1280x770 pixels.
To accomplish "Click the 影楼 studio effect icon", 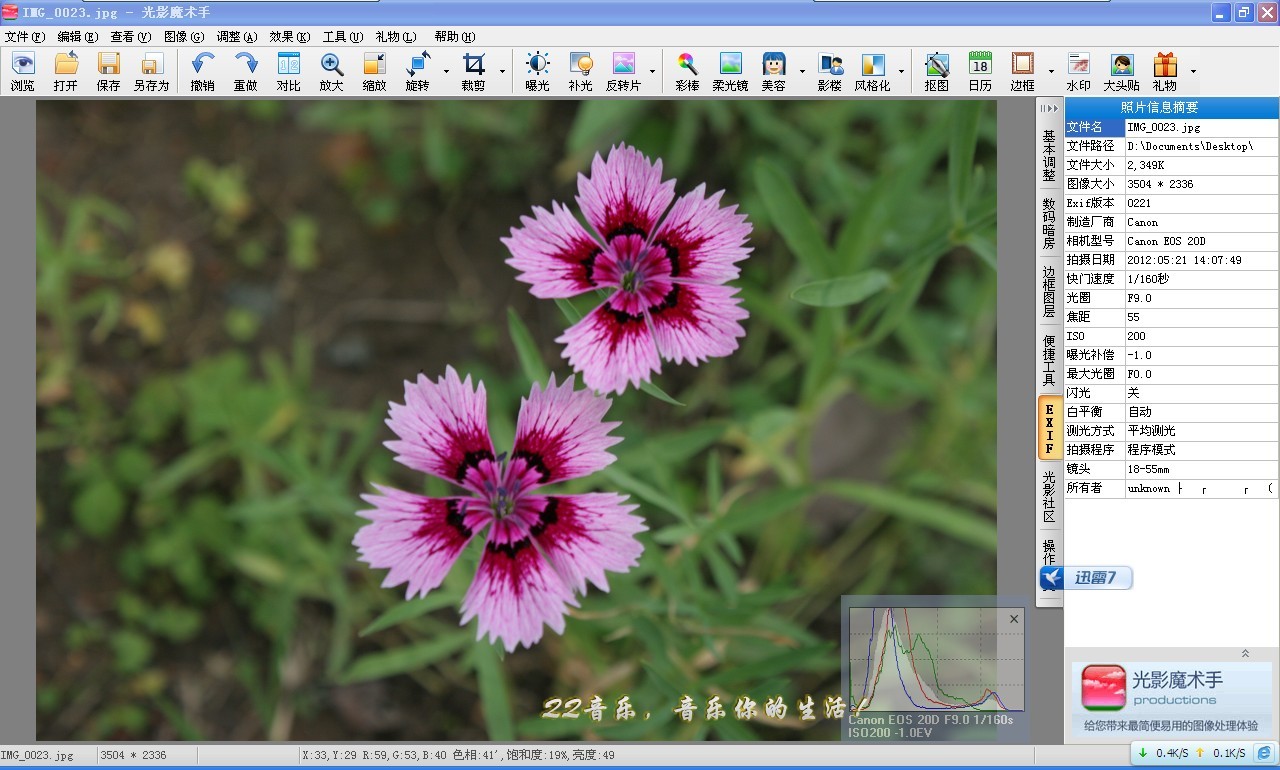I will [x=829, y=72].
